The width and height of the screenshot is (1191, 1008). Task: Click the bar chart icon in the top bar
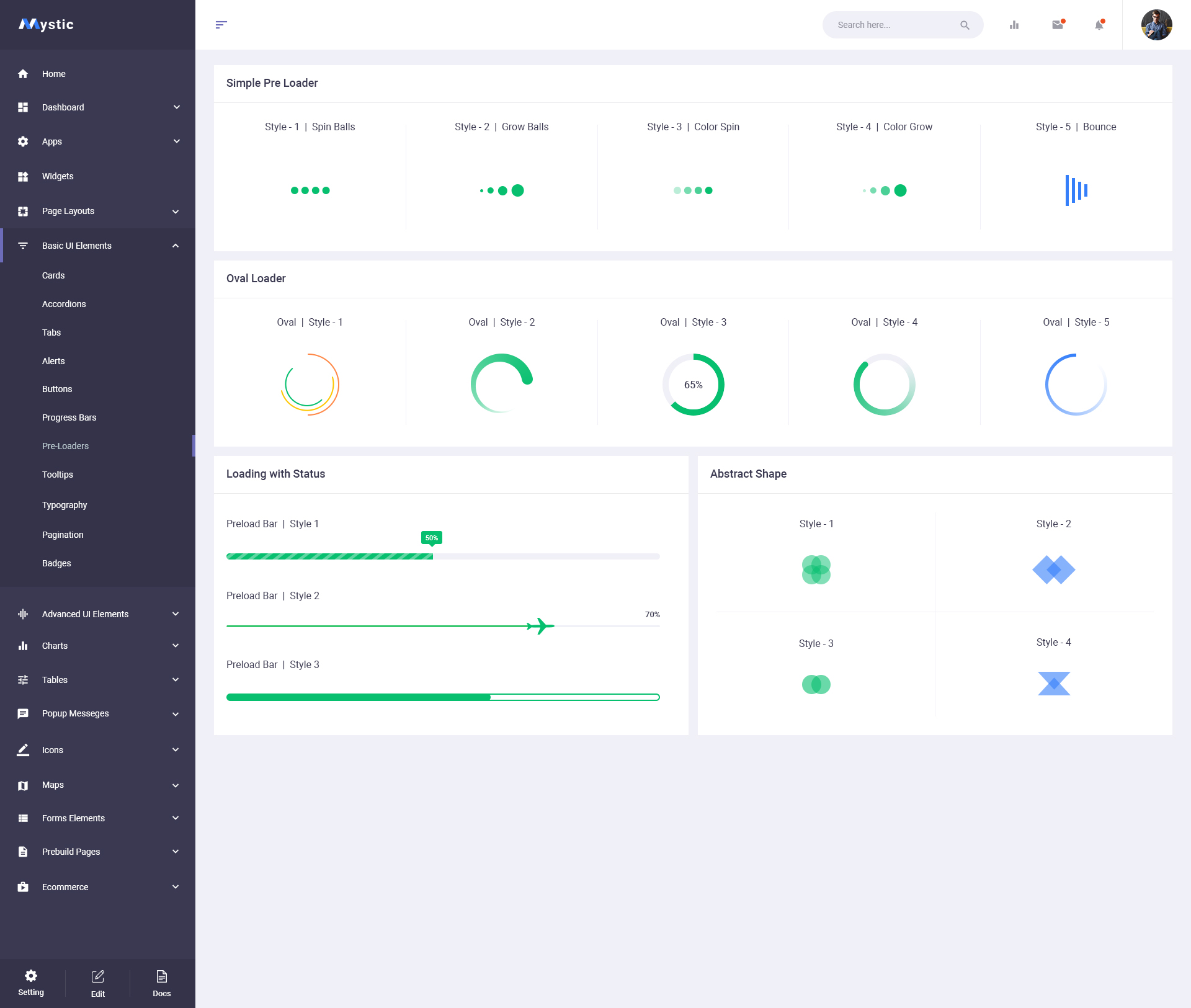[x=1014, y=25]
